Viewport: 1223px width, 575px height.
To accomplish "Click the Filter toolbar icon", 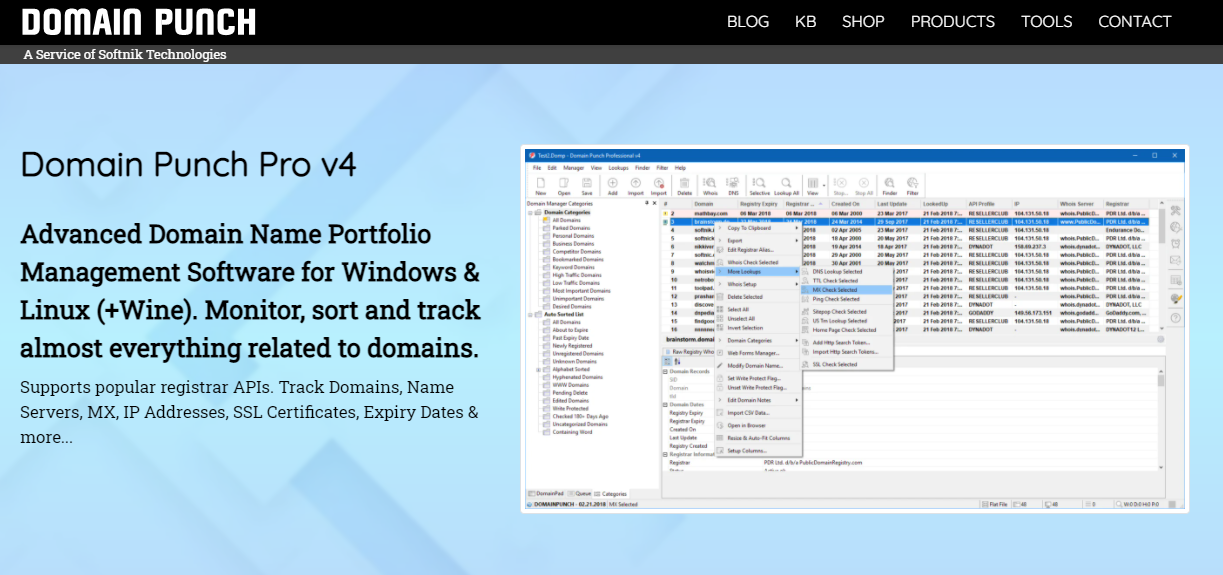I will pos(912,186).
